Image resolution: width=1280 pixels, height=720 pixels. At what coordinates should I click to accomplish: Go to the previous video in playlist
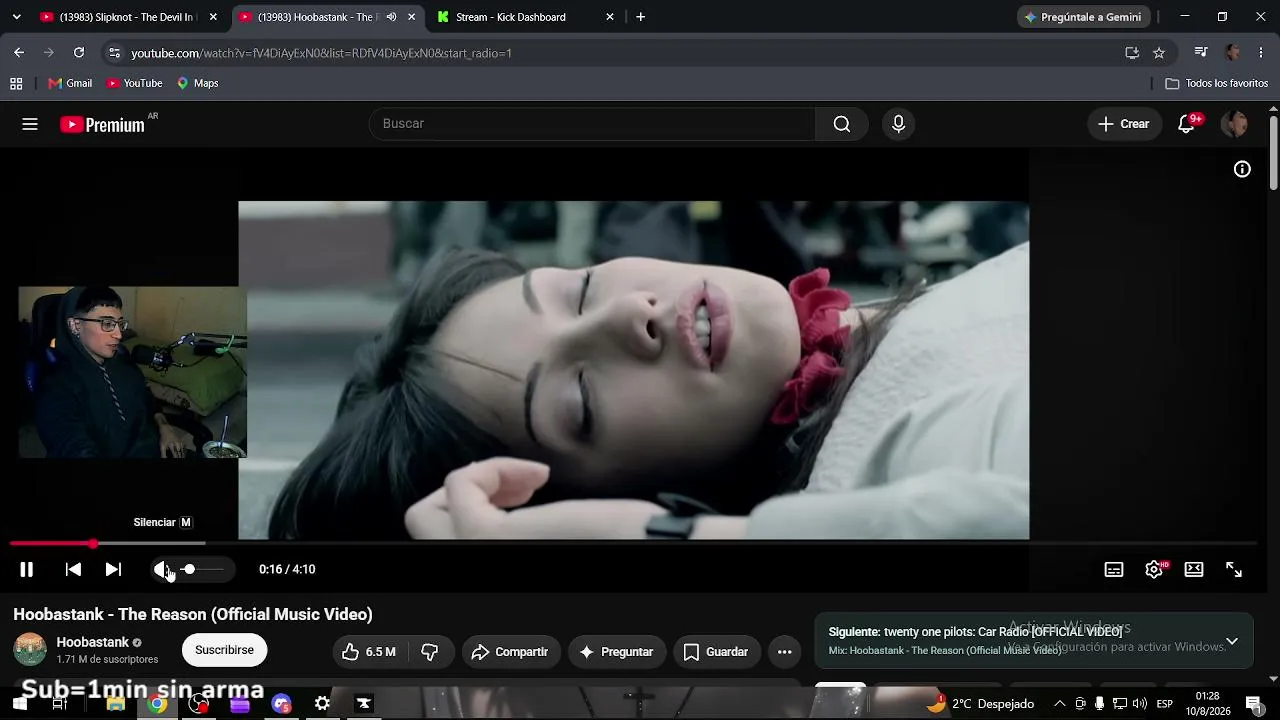(73, 569)
